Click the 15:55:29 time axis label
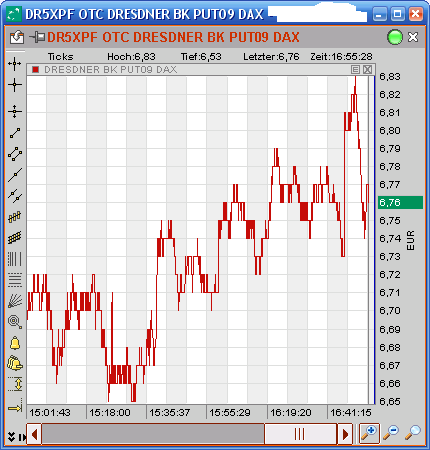This screenshot has width=430, height=450. coord(230,413)
